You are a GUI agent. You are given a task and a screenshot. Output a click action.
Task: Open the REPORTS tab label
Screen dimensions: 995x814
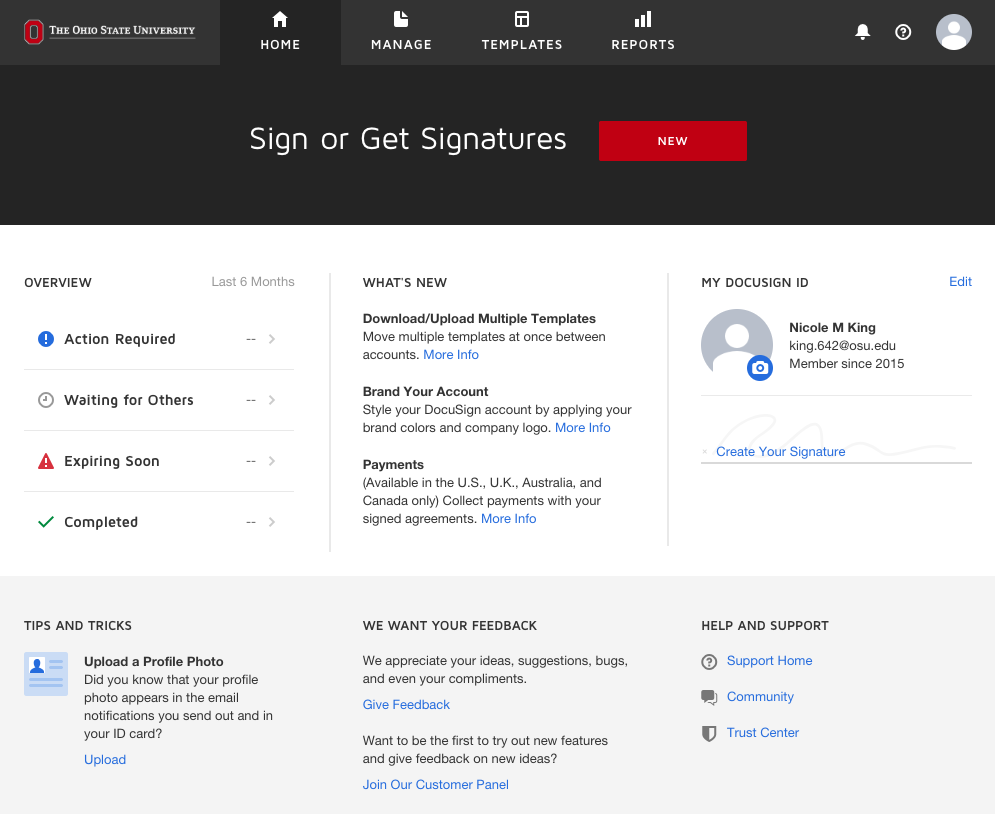click(643, 44)
